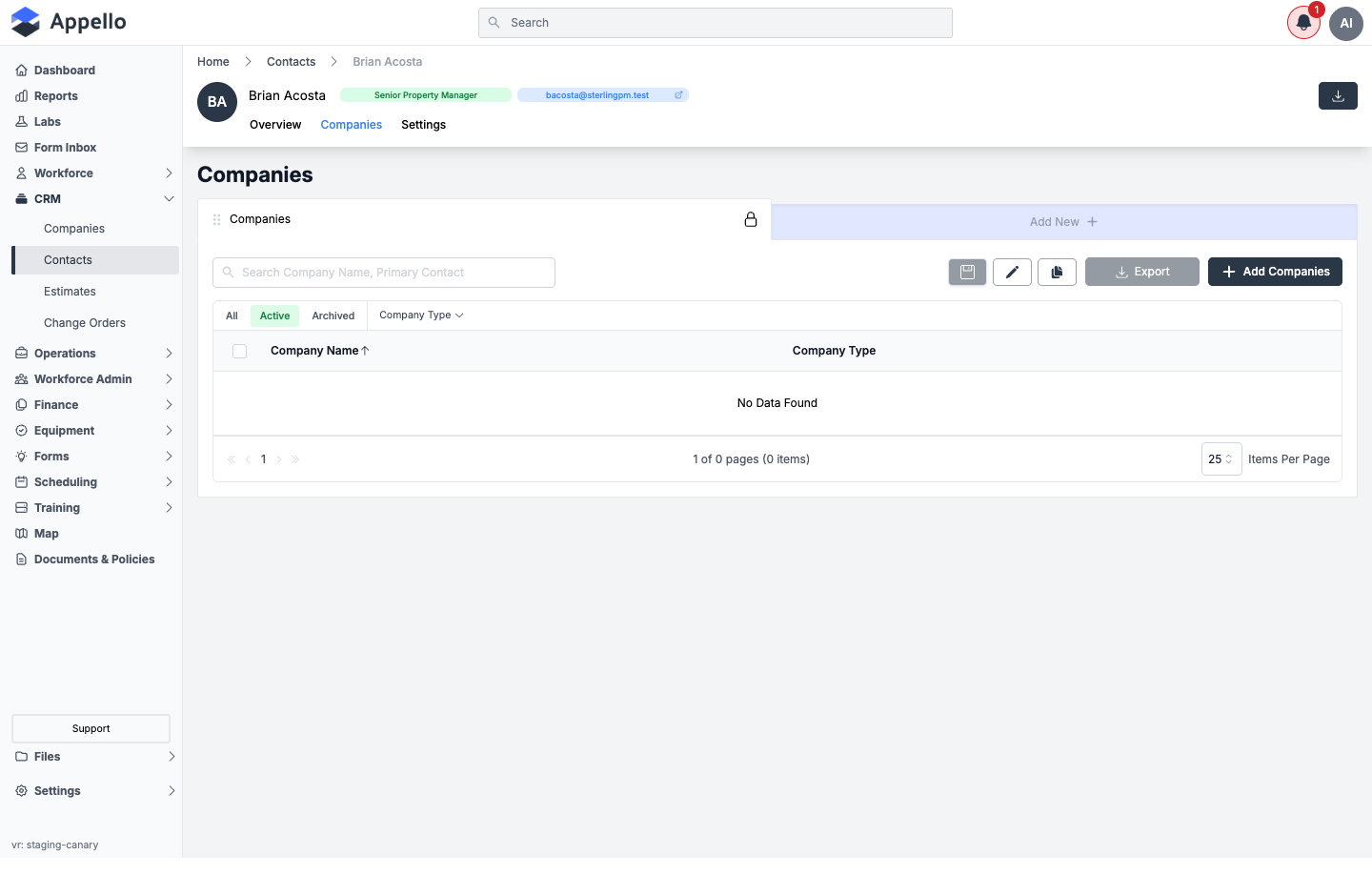Click the Settings gear icon in sidebar
The width and height of the screenshot is (1372, 875).
pos(21,791)
